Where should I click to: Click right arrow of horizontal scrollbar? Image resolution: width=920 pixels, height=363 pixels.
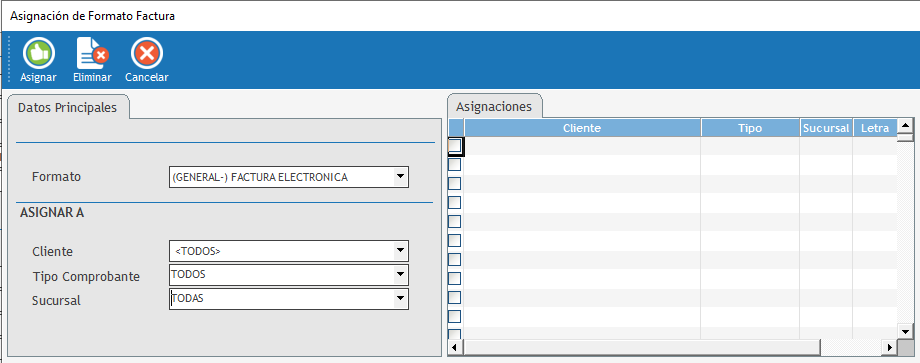tap(890, 348)
